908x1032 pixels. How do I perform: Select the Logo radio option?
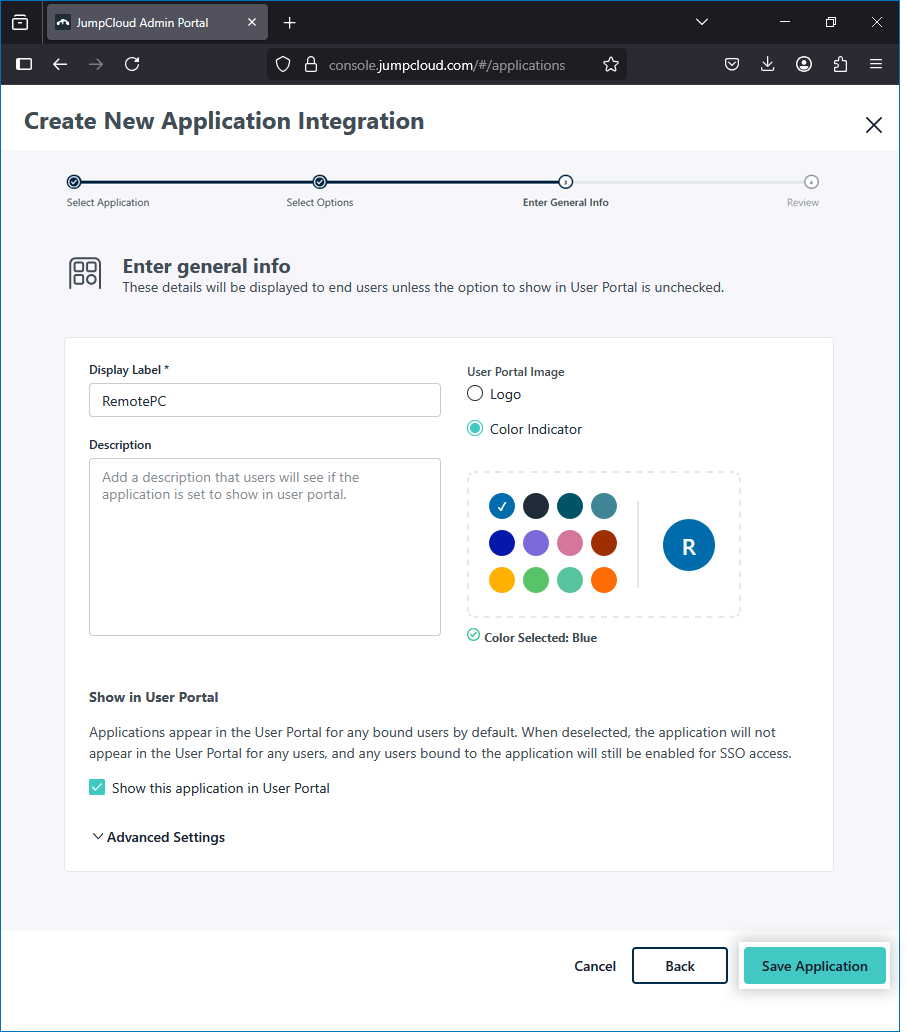click(475, 394)
